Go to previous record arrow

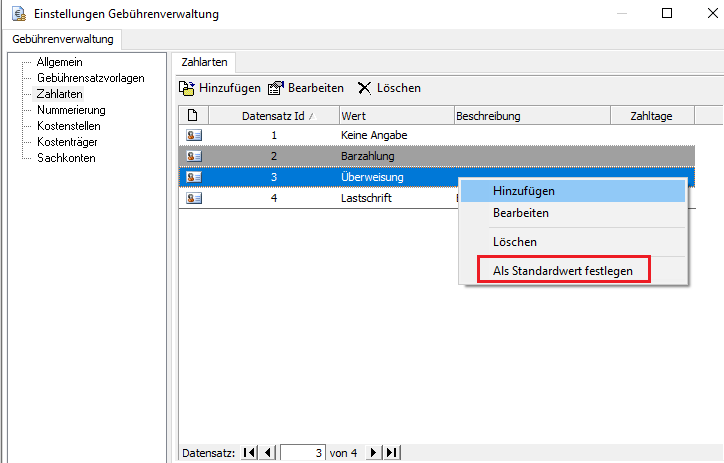click(267, 453)
